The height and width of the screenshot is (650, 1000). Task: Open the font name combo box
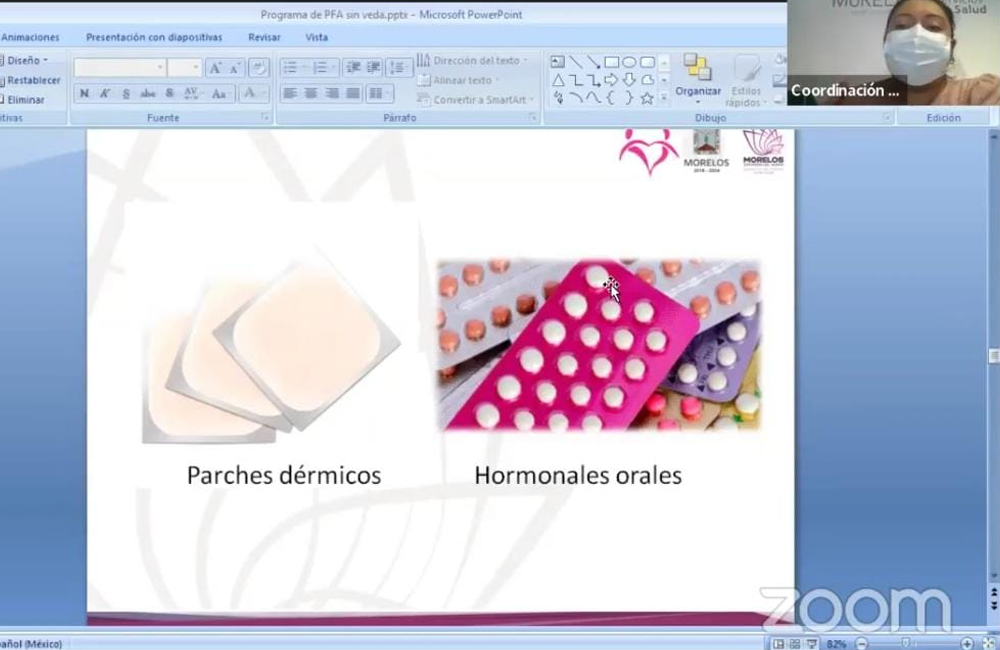click(x=119, y=68)
